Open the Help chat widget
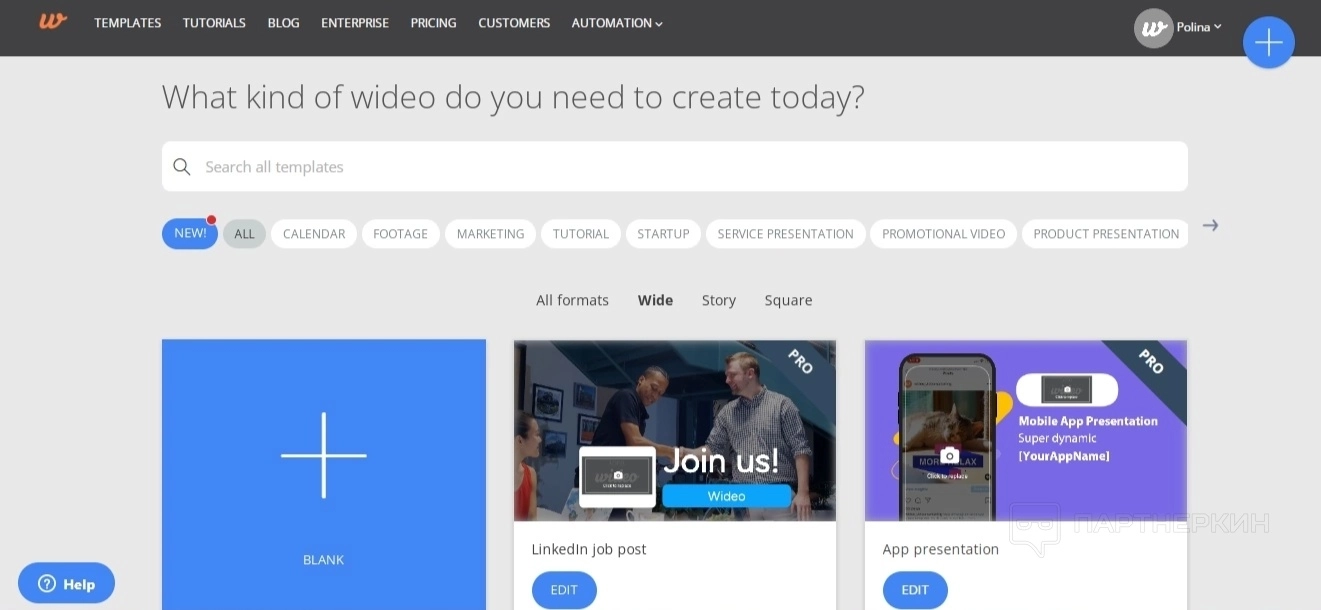 pyautogui.click(x=66, y=584)
